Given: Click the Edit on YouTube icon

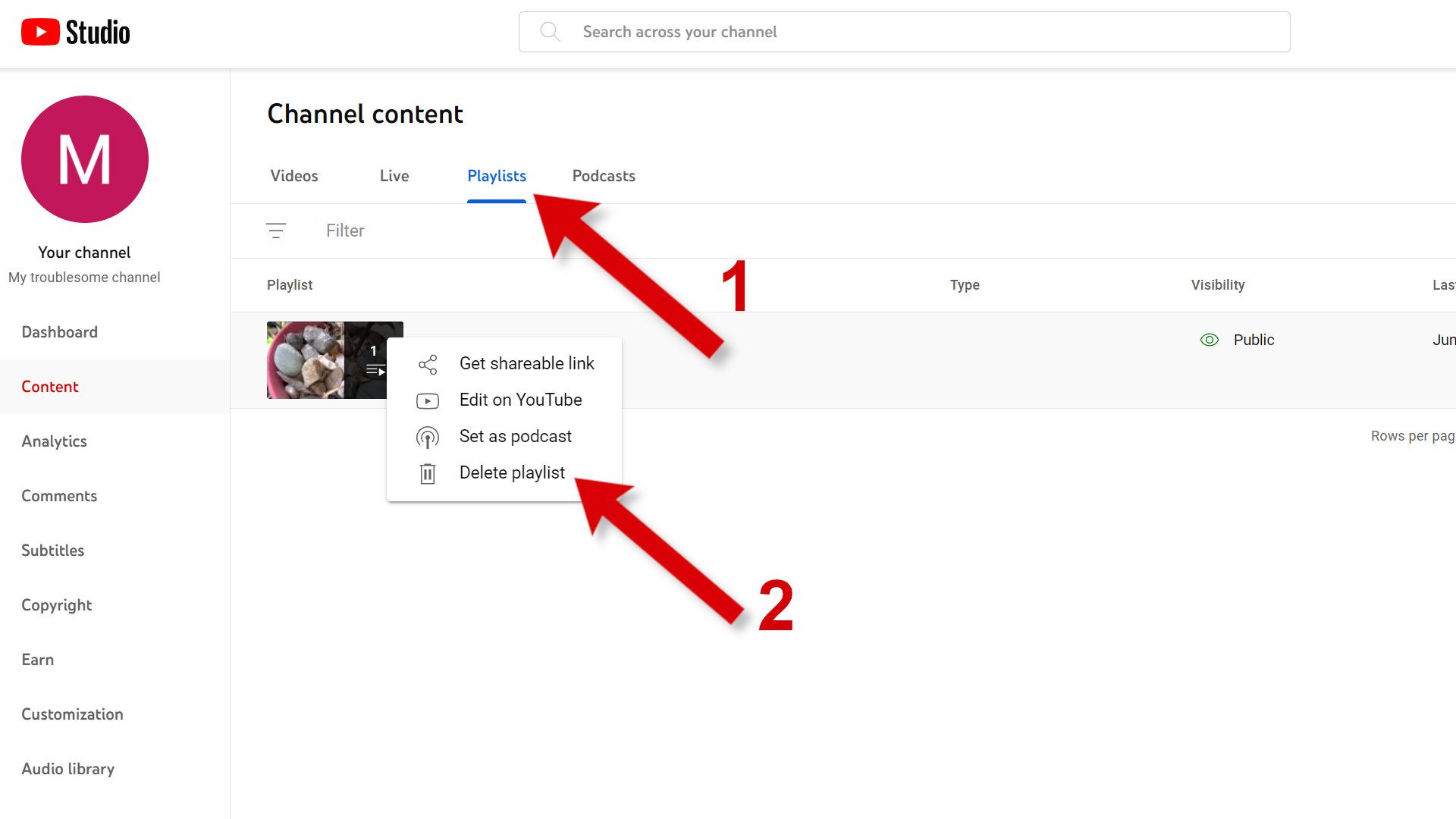Looking at the screenshot, I should [x=427, y=399].
